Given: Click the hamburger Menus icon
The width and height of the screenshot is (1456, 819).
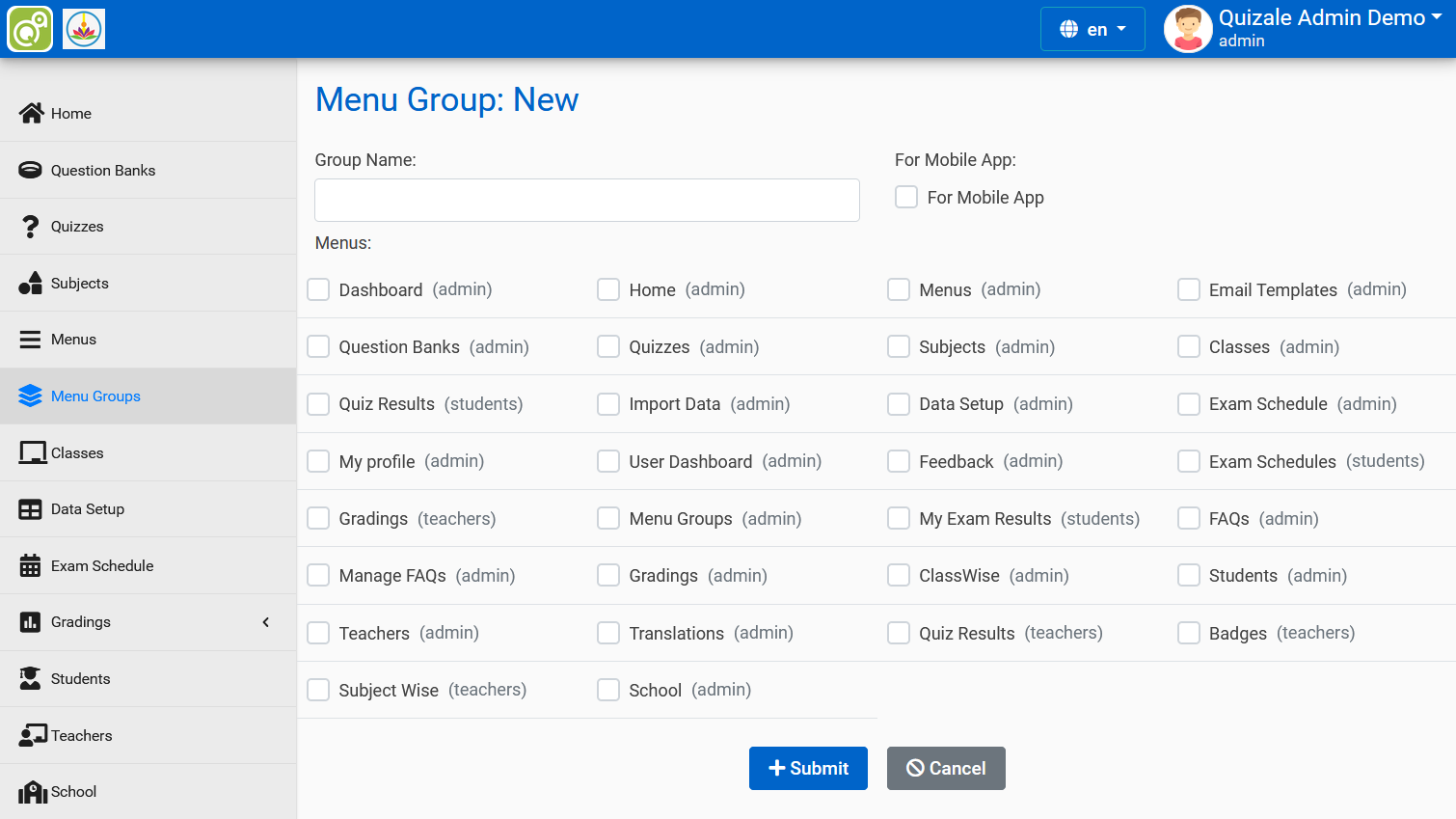Looking at the screenshot, I should (x=29, y=339).
